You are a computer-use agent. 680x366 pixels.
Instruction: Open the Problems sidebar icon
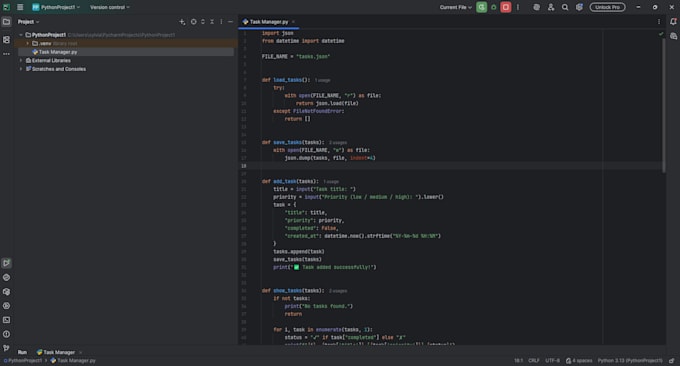pyautogui.click(x=6, y=334)
